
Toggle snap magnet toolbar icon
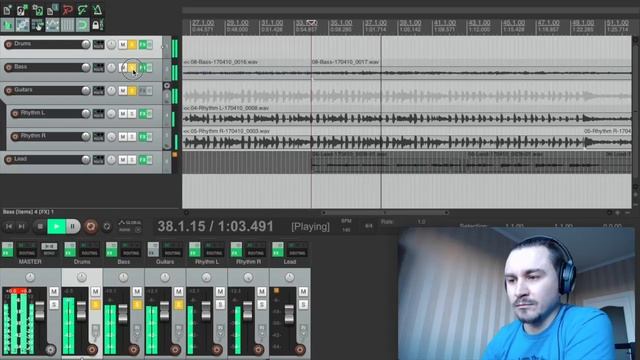[82, 25]
